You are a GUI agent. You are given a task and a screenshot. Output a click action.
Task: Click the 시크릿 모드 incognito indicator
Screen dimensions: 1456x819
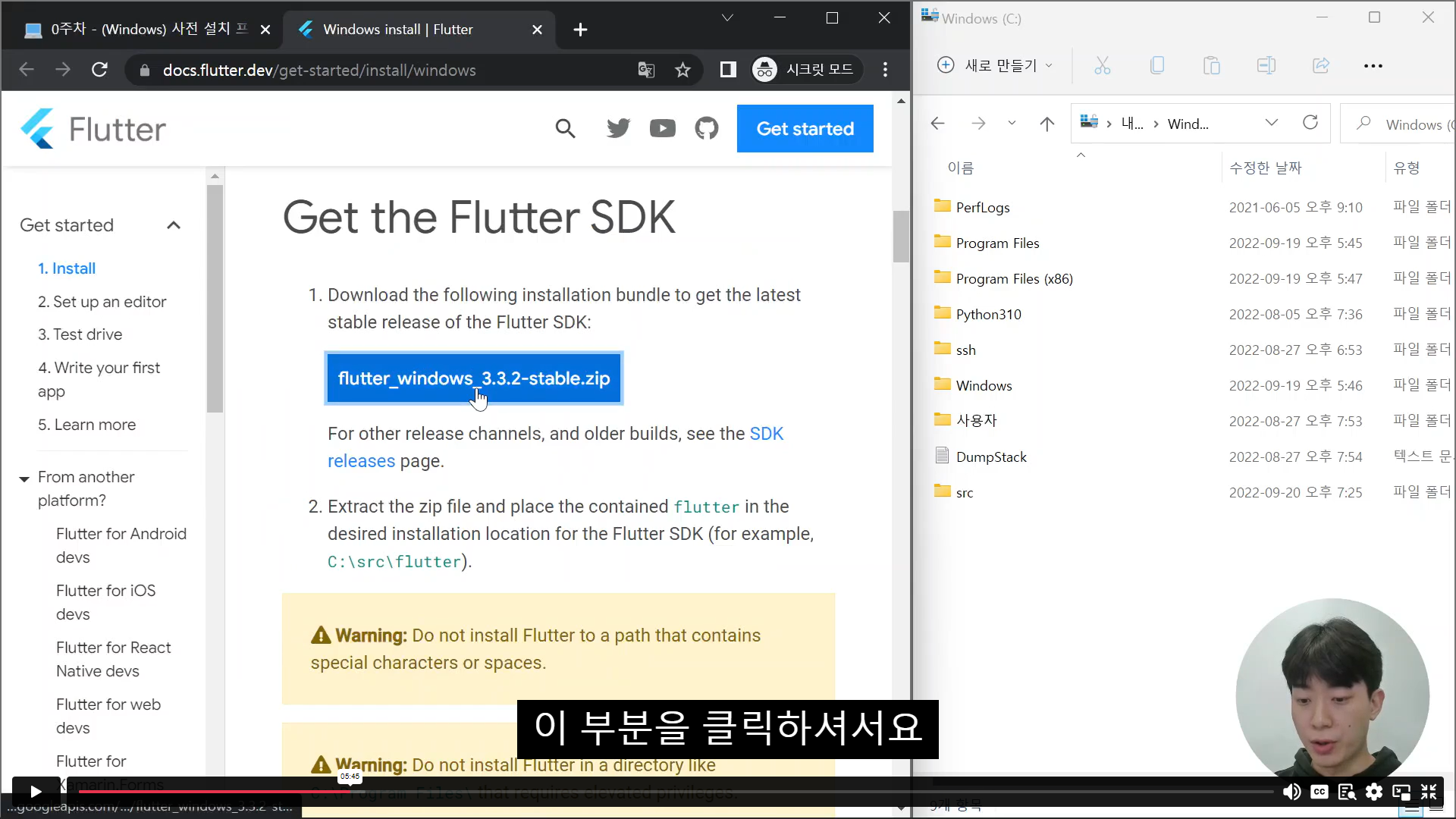806,70
